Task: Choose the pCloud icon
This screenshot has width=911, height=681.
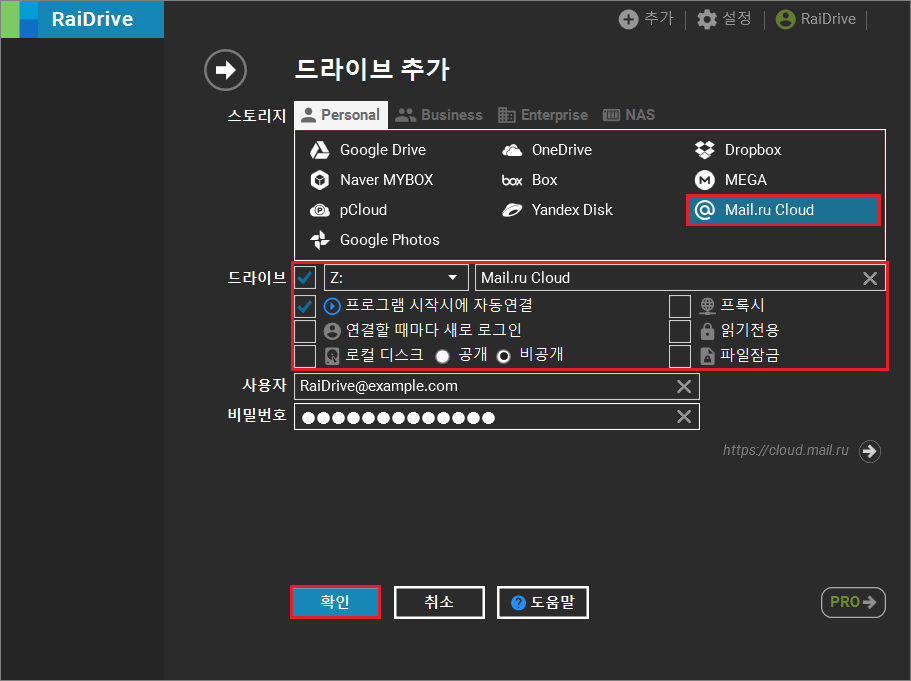Action: click(320, 210)
